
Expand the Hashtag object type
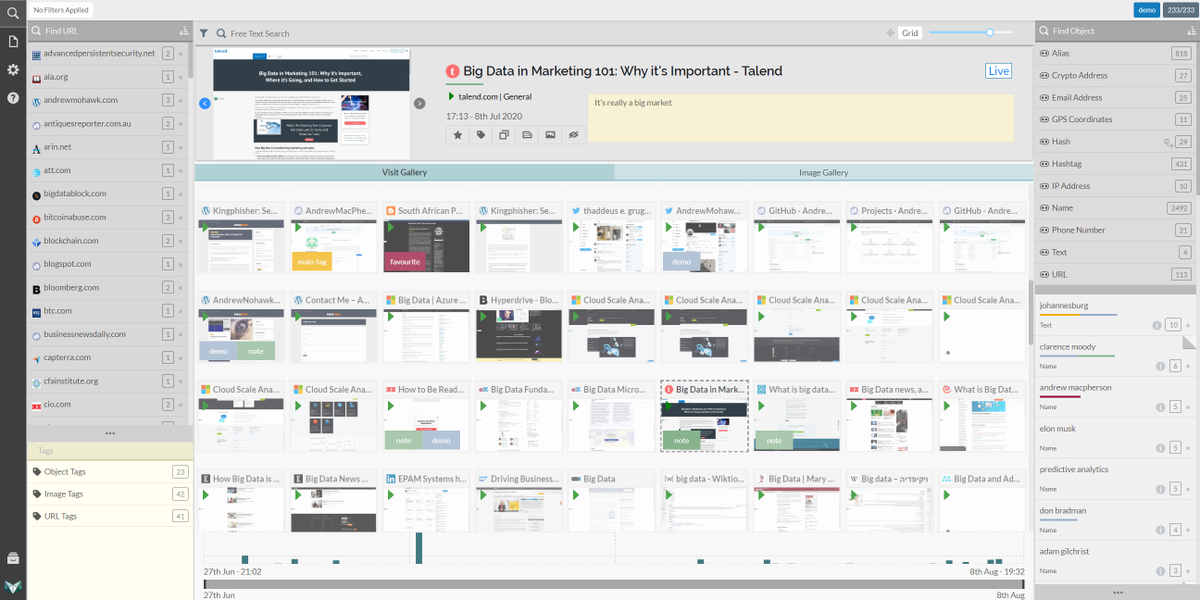click(x=1114, y=164)
